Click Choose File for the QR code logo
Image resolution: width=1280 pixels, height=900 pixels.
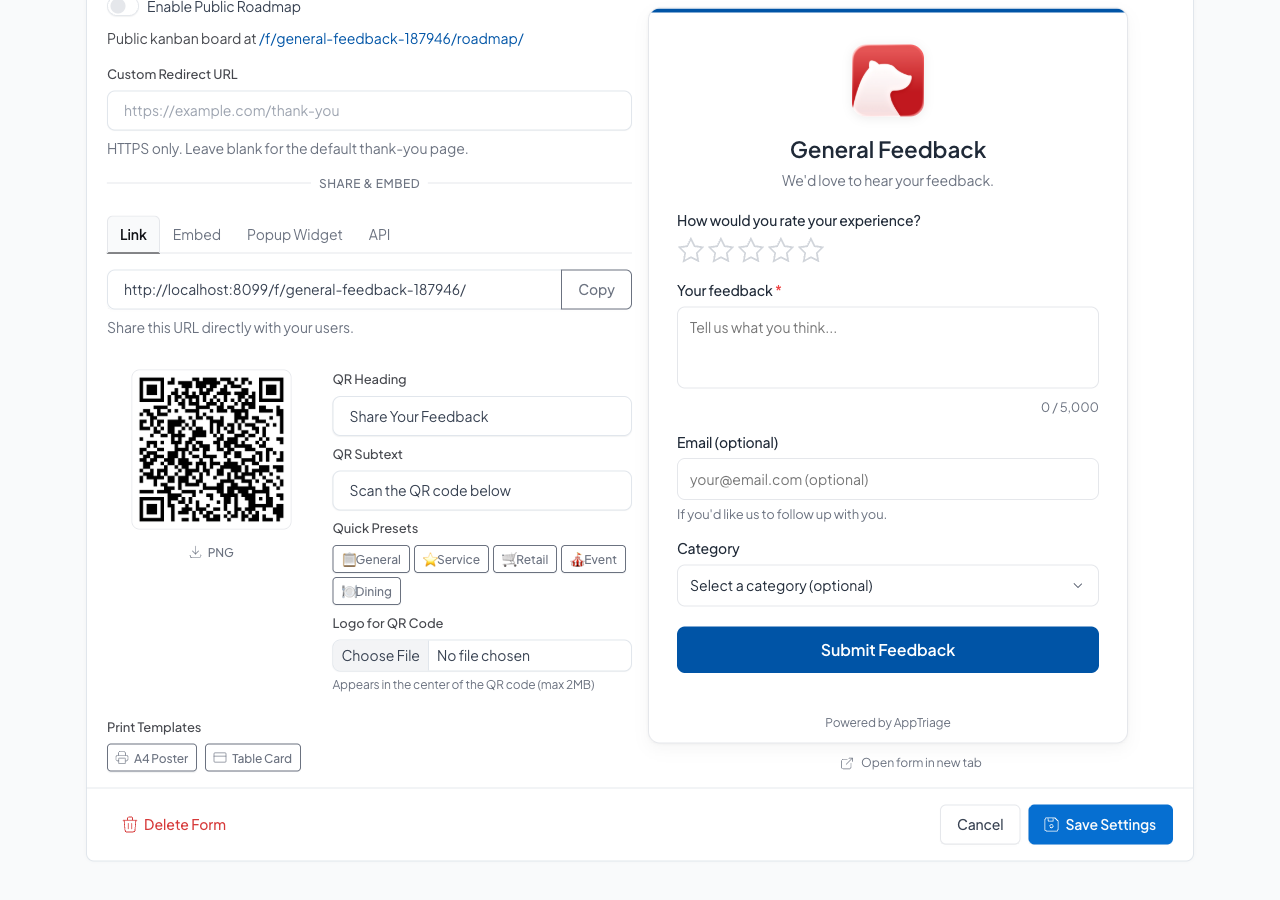click(380, 655)
